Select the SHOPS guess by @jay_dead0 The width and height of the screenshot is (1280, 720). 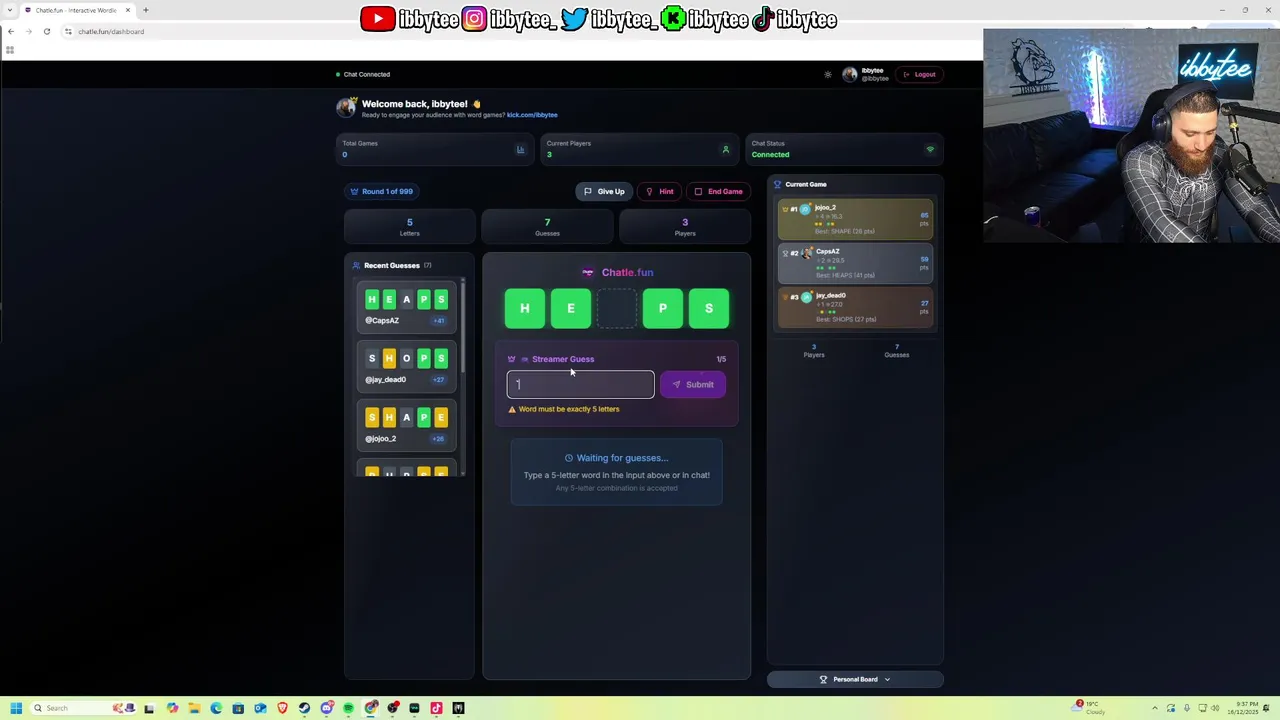406,365
